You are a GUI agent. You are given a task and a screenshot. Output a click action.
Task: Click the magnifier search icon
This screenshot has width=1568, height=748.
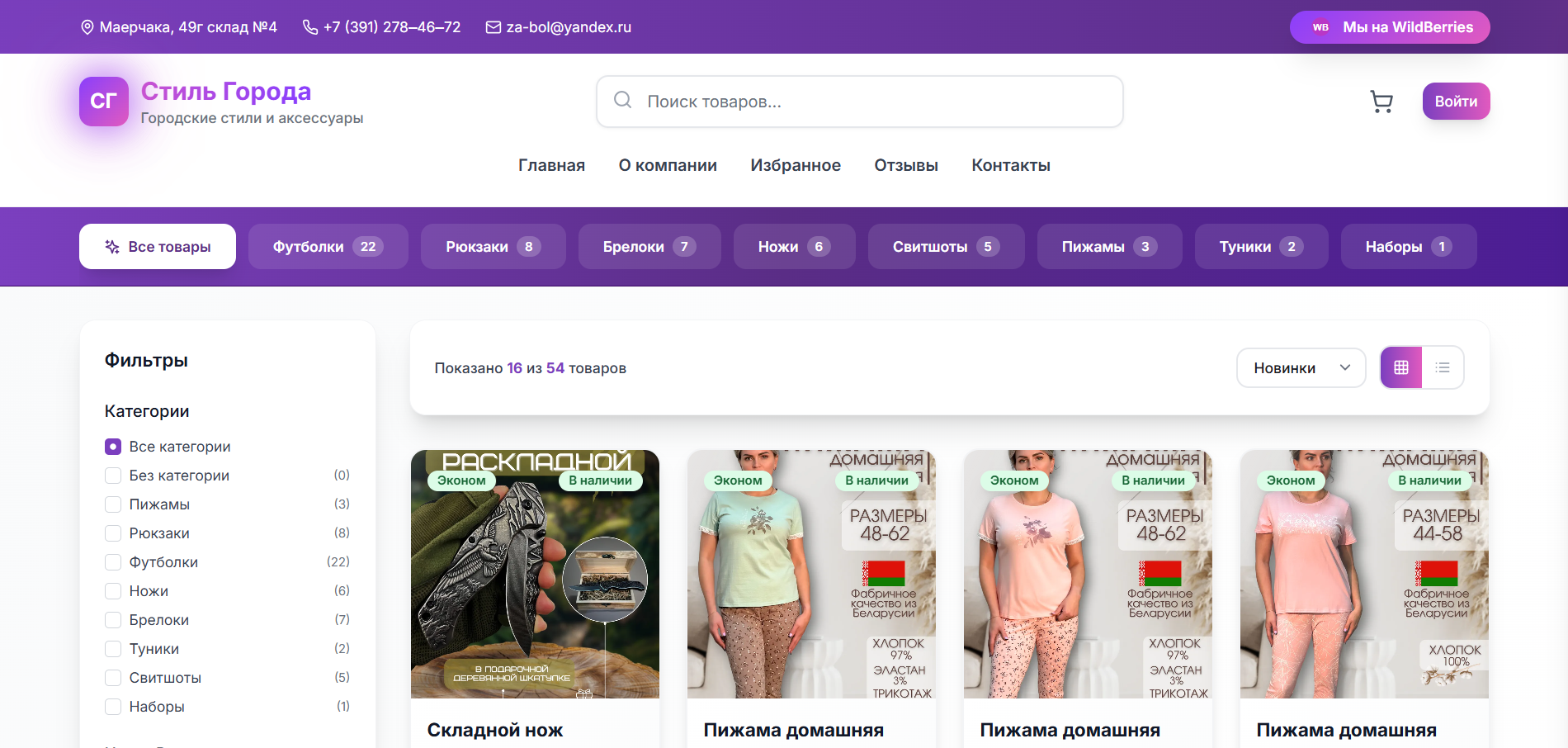point(623,101)
